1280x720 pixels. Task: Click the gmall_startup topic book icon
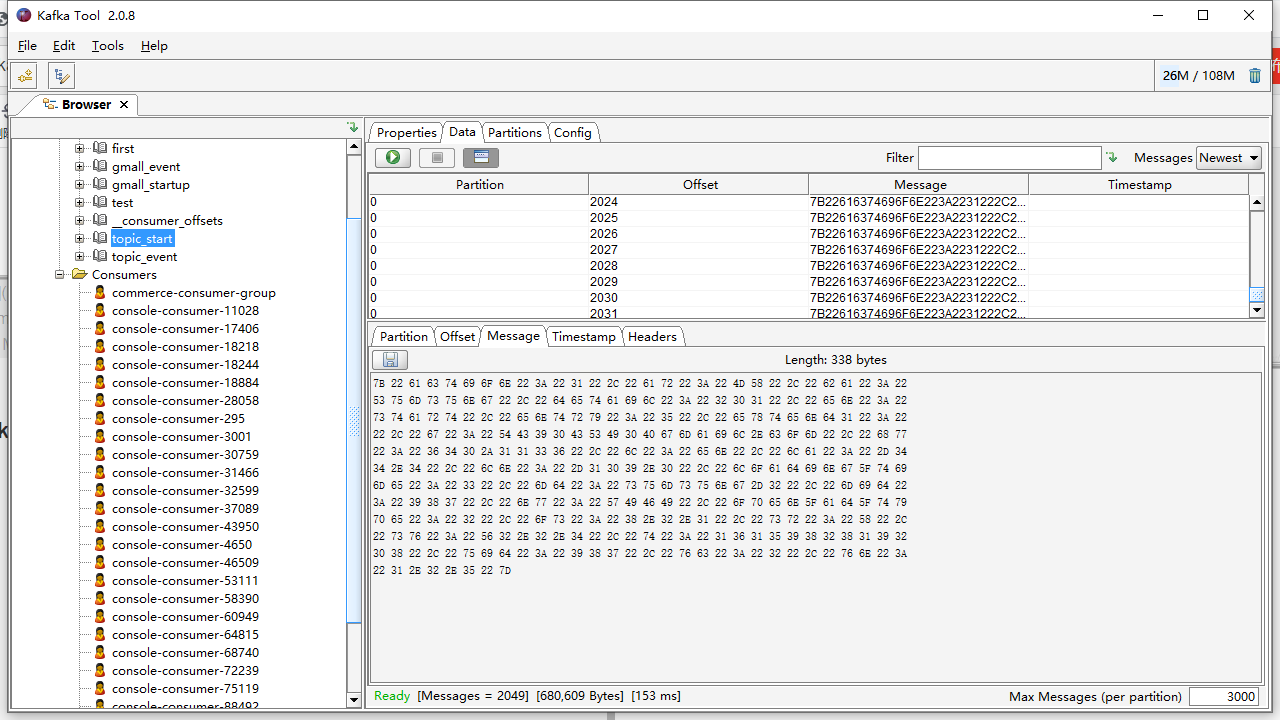click(99, 184)
